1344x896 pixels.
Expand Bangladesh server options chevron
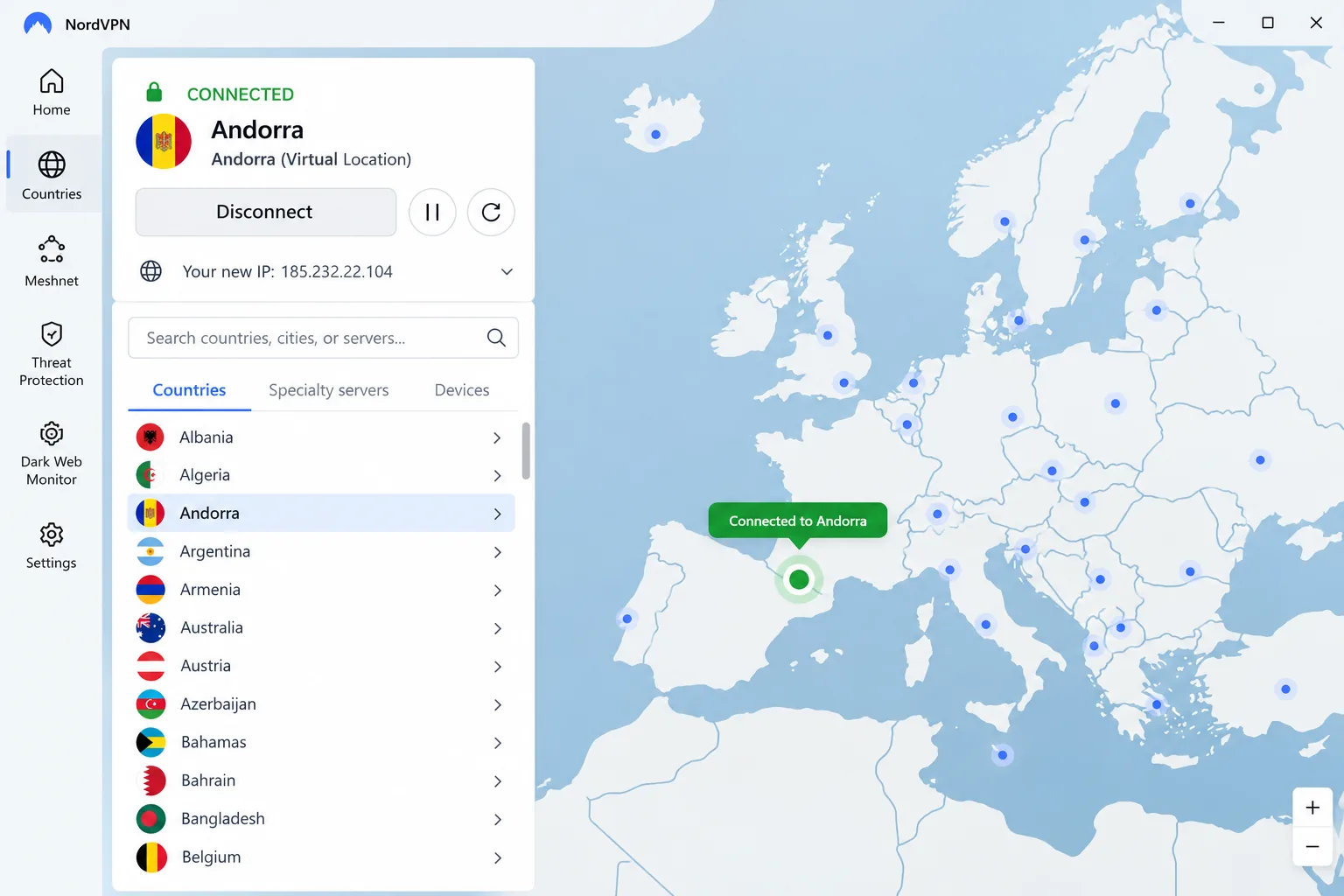497,819
